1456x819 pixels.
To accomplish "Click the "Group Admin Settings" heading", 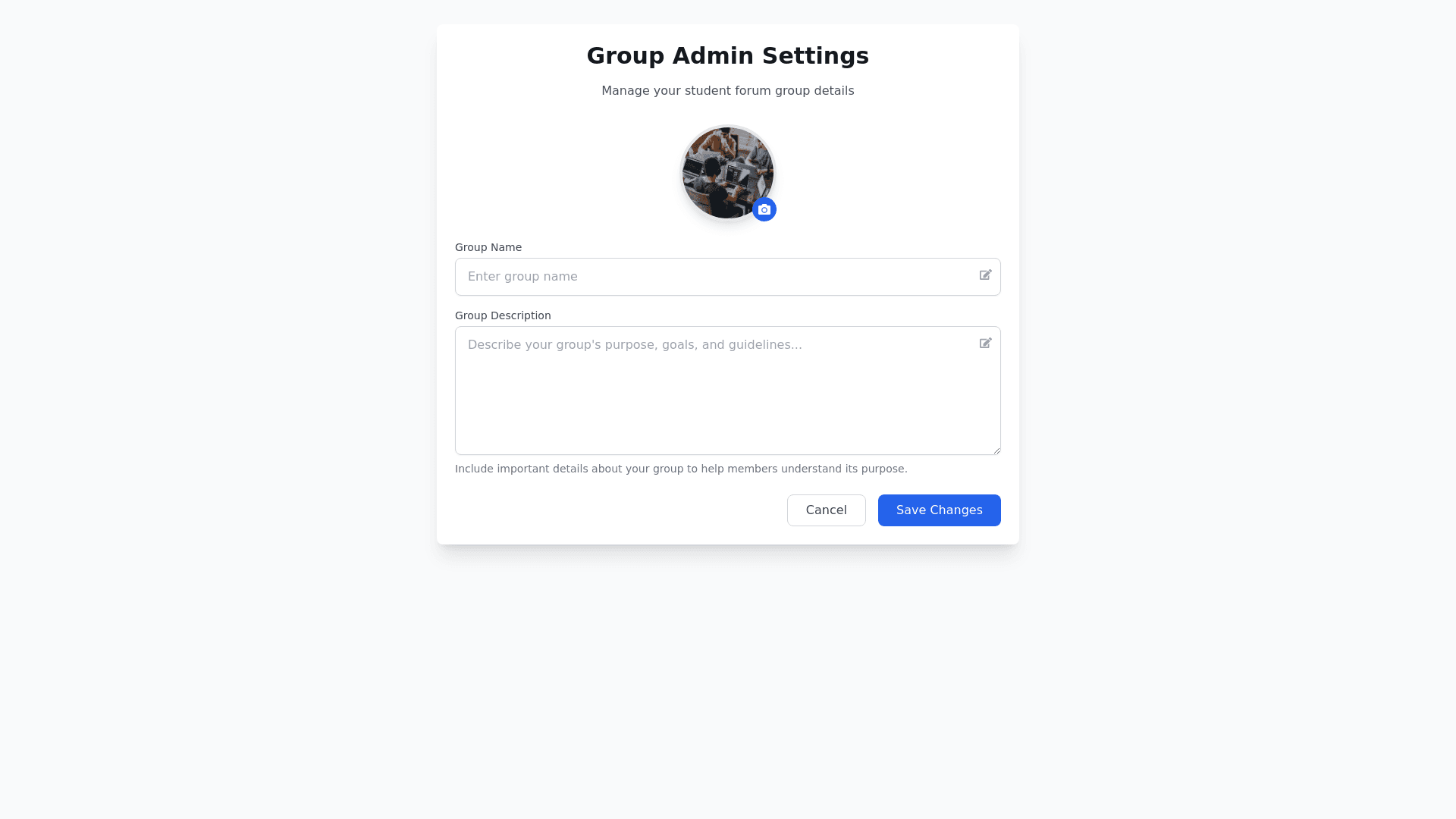I will click(727, 56).
